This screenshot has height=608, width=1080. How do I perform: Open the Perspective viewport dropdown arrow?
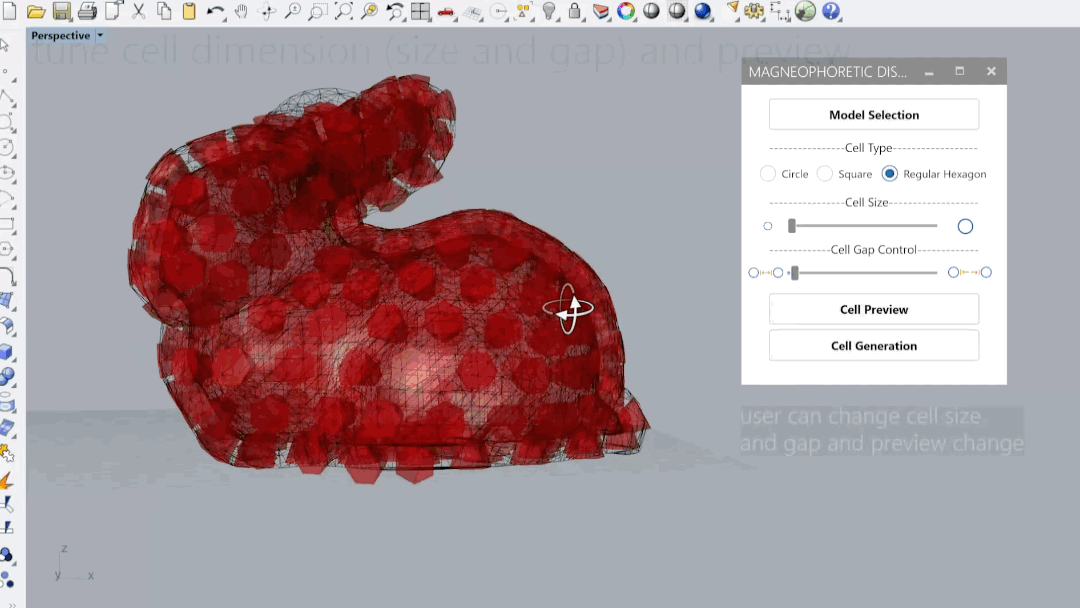click(x=100, y=36)
